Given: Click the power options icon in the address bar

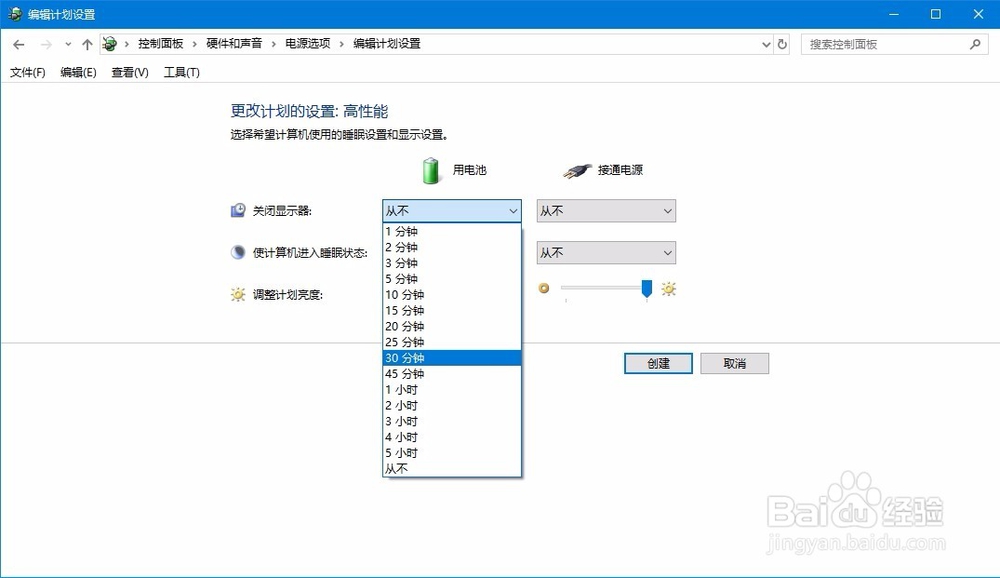Looking at the screenshot, I should [109, 44].
